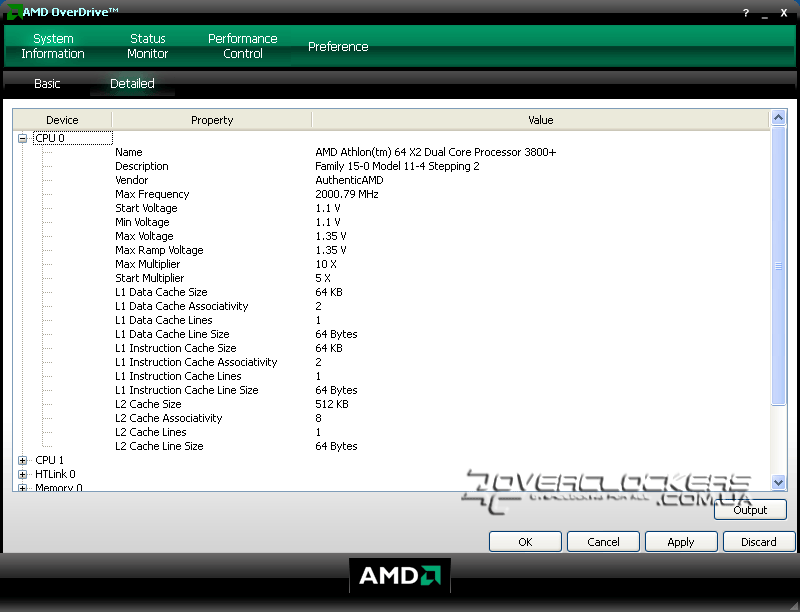Viewport: 800px width, 612px height.
Task: Expand the CPU 1 tree node
Action: 22,460
